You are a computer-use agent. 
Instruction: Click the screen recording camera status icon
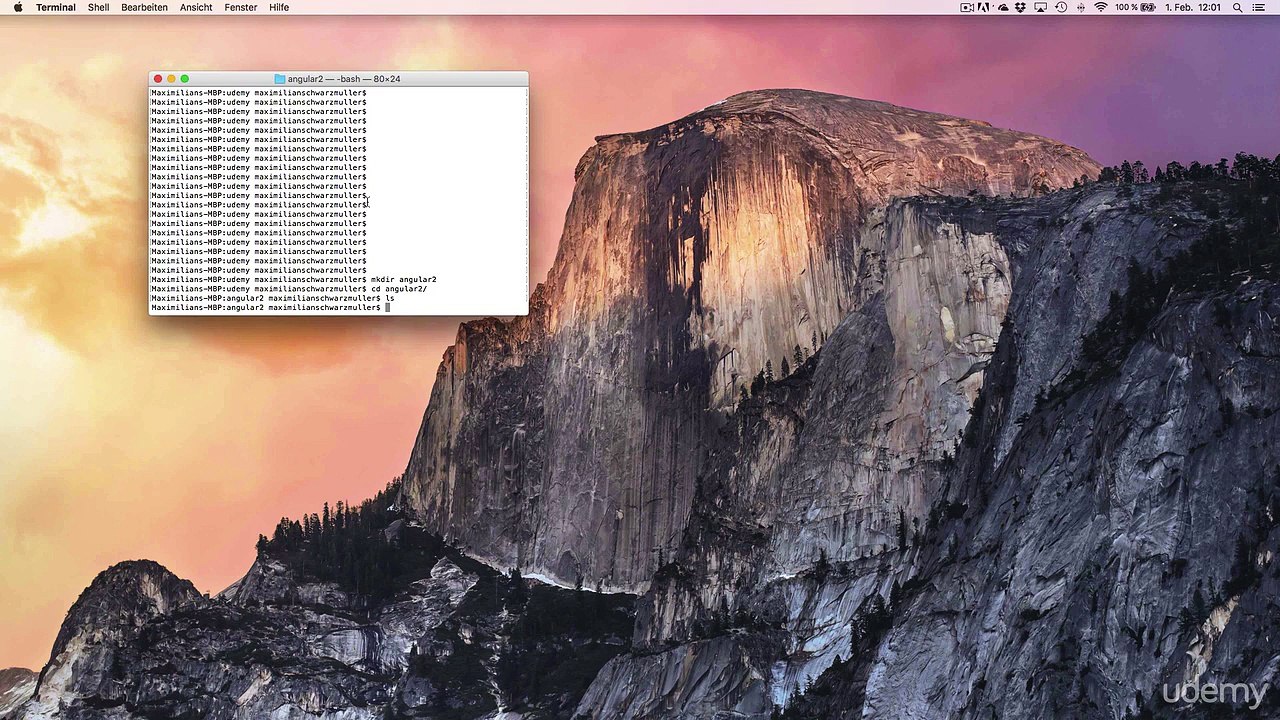[967, 7]
